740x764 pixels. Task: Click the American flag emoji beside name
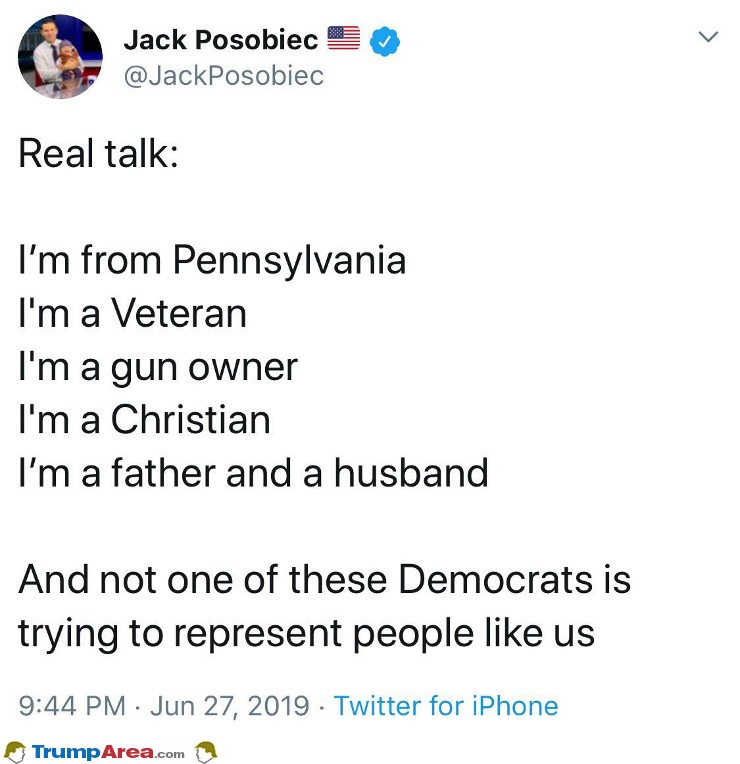click(343, 38)
